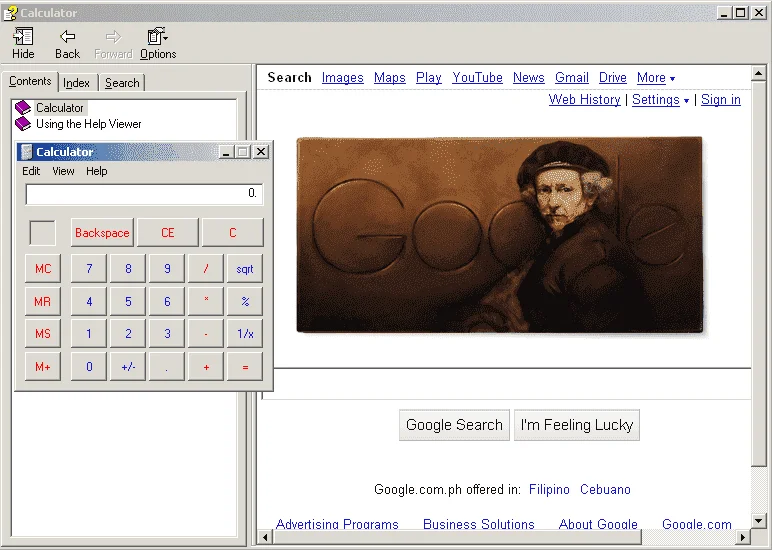
Task: Click the Calculator window title icon
Action: [x=27, y=152]
